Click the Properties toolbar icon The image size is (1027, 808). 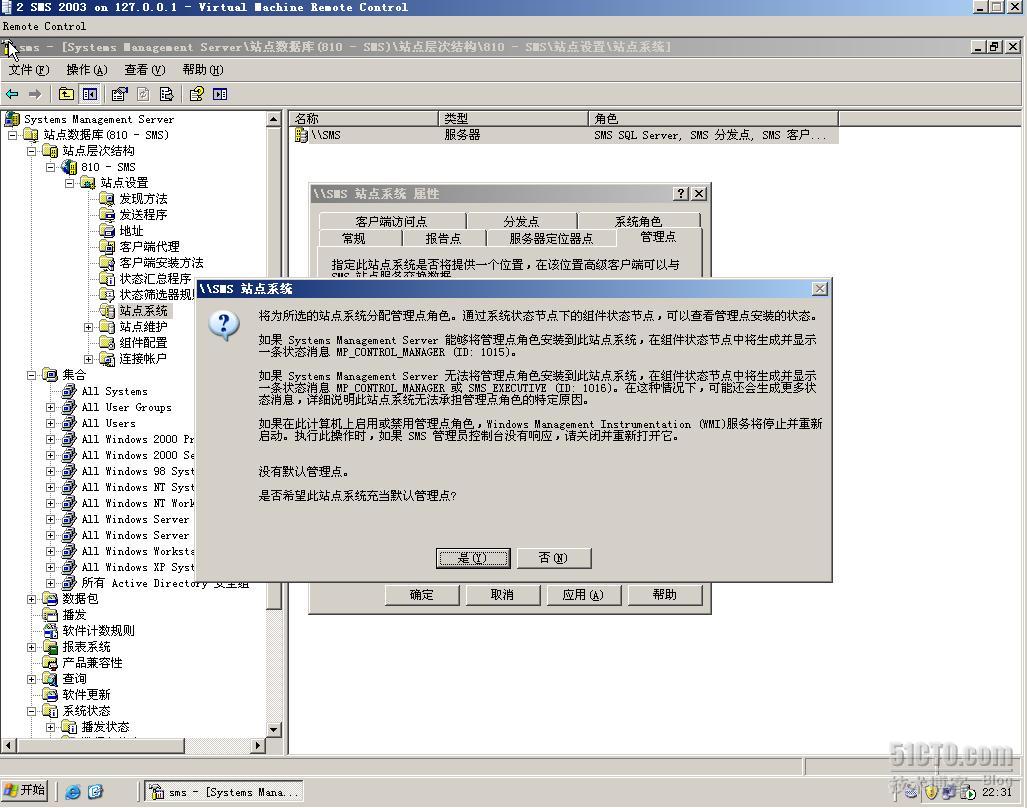(x=119, y=94)
